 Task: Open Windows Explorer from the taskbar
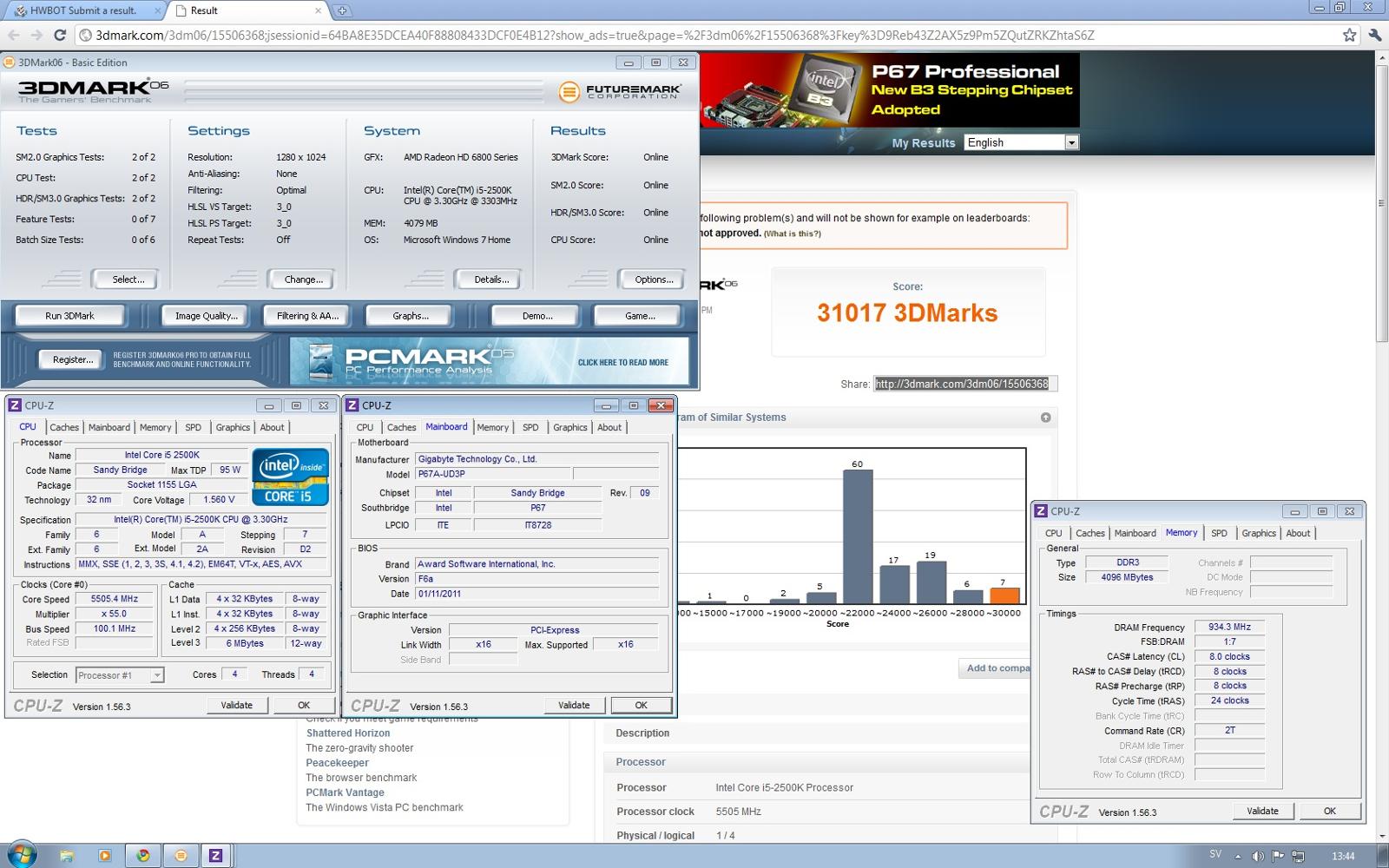coord(66,855)
